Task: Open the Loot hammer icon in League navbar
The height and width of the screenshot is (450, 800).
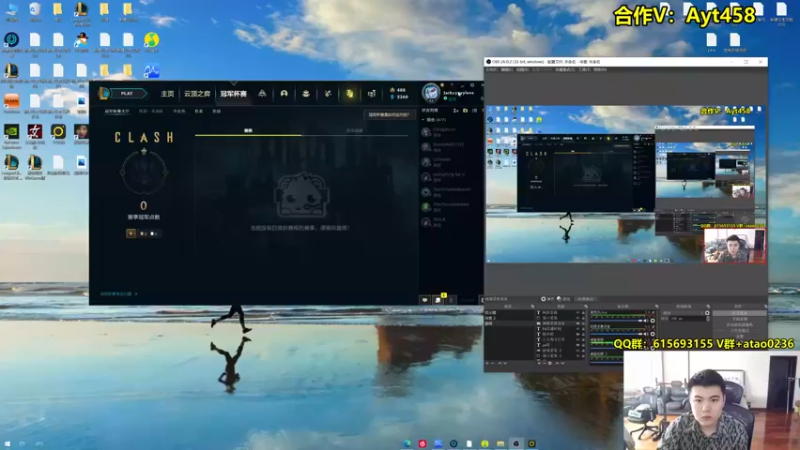Action: (328, 93)
